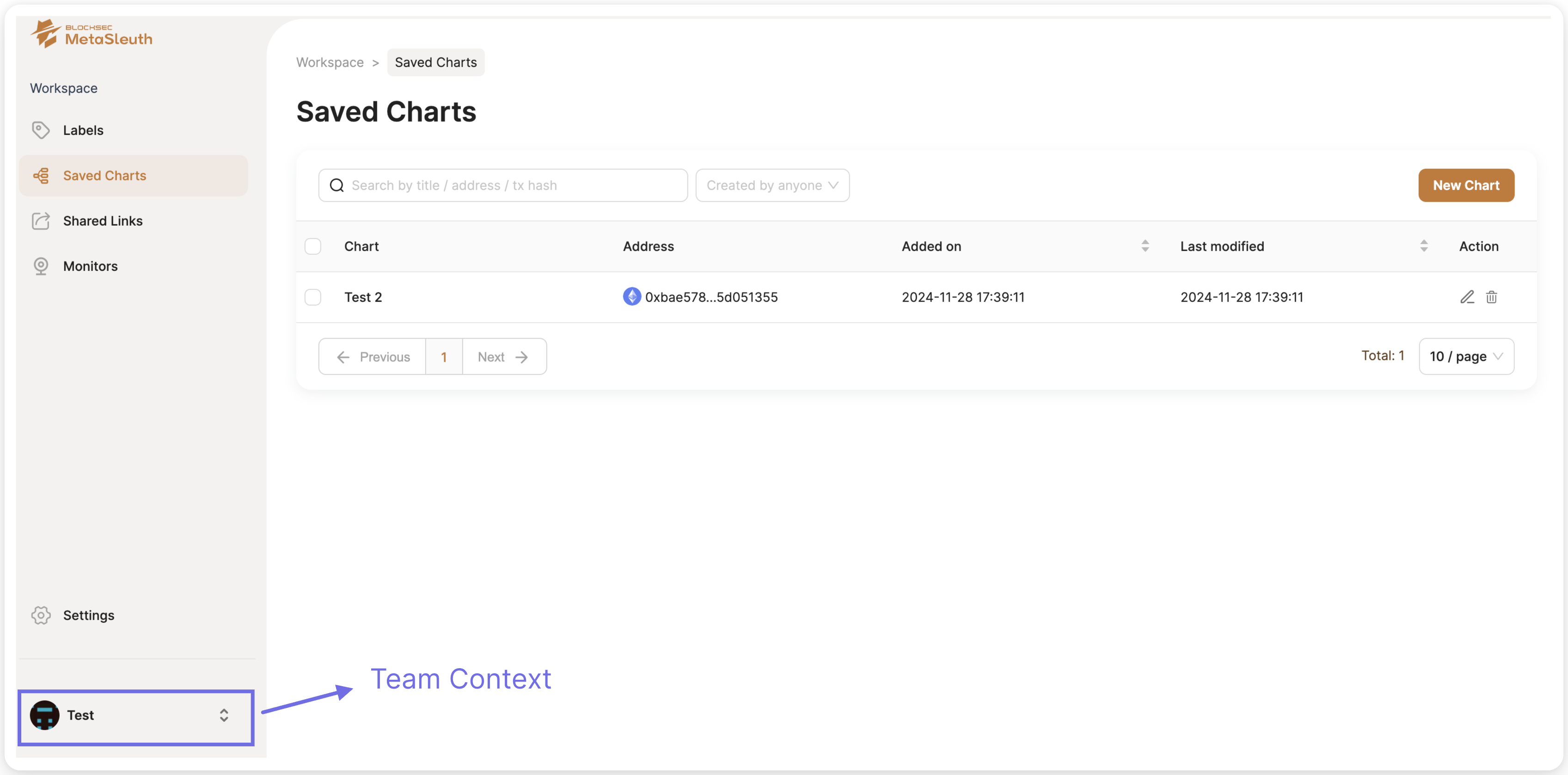Viewport: 1568px width, 775px height.
Task: Click the edit pencil icon for Test 2
Action: (x=1467, y=297)
